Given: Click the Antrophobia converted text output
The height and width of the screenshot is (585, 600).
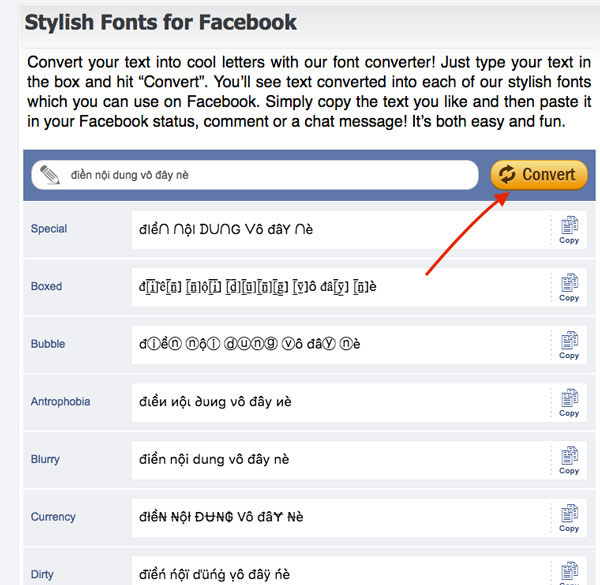Looking at the screenshot, I should pyautogui.click(x=215, y=402).
